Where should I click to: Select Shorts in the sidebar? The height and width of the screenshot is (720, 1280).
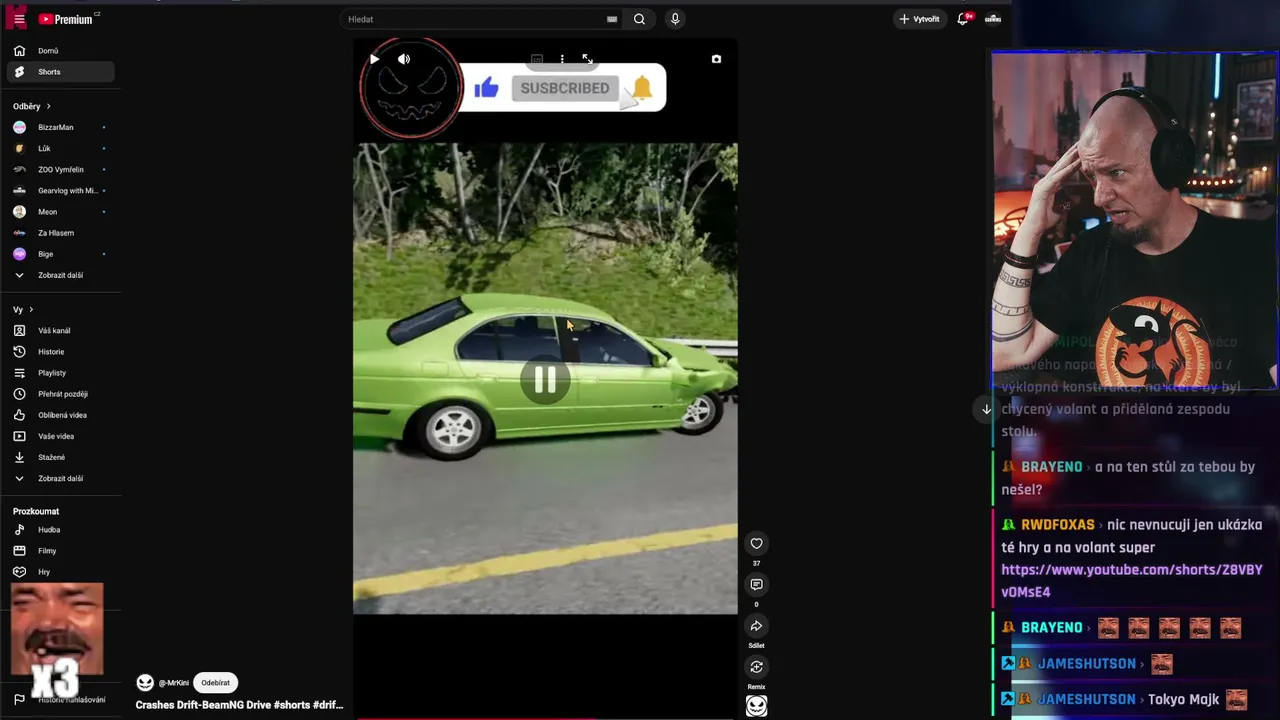[x=60, y=72]
